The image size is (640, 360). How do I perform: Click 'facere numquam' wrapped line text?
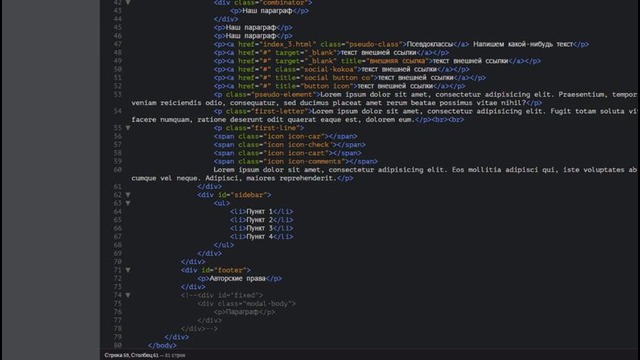[x=162, y=120]
